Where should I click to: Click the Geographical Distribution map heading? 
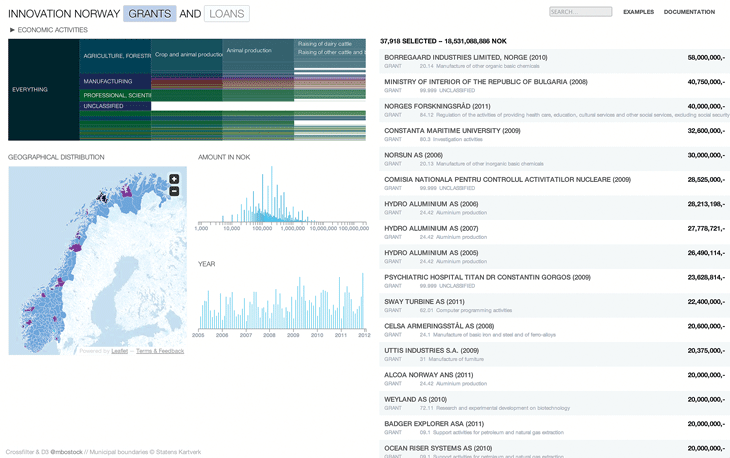click(x=56, y=157)
